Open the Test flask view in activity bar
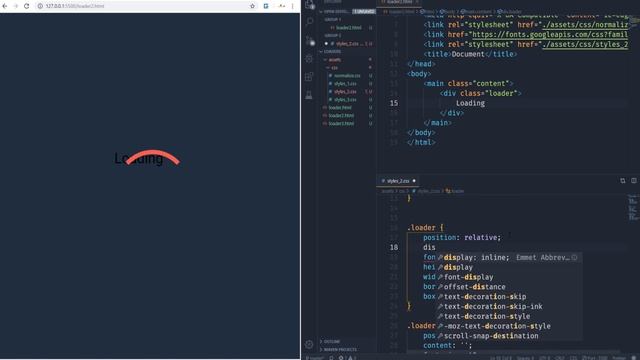Screen dimensions: 640x360 coord(309,95)
